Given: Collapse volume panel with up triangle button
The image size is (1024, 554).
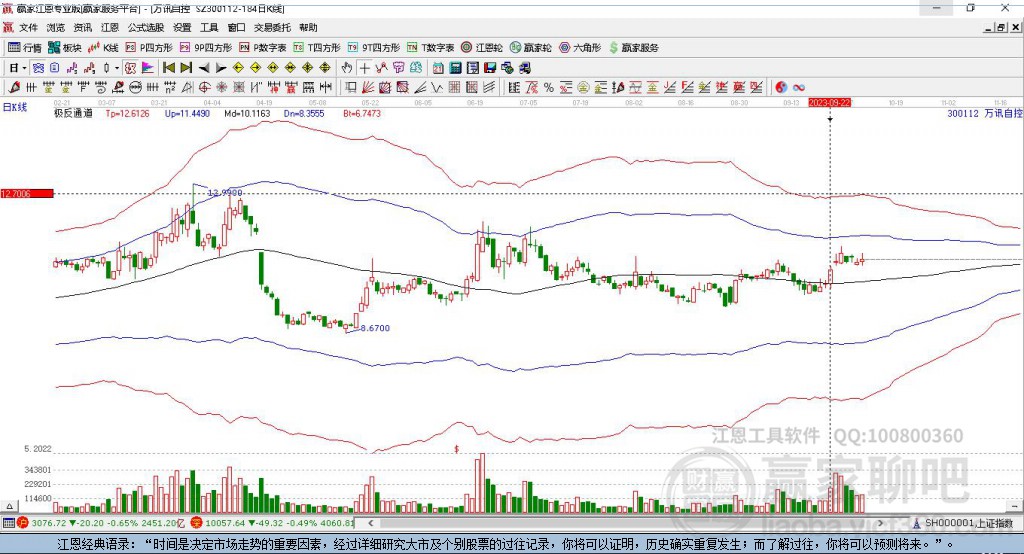Looking at the screenshot, I should (x=9, y=506).
